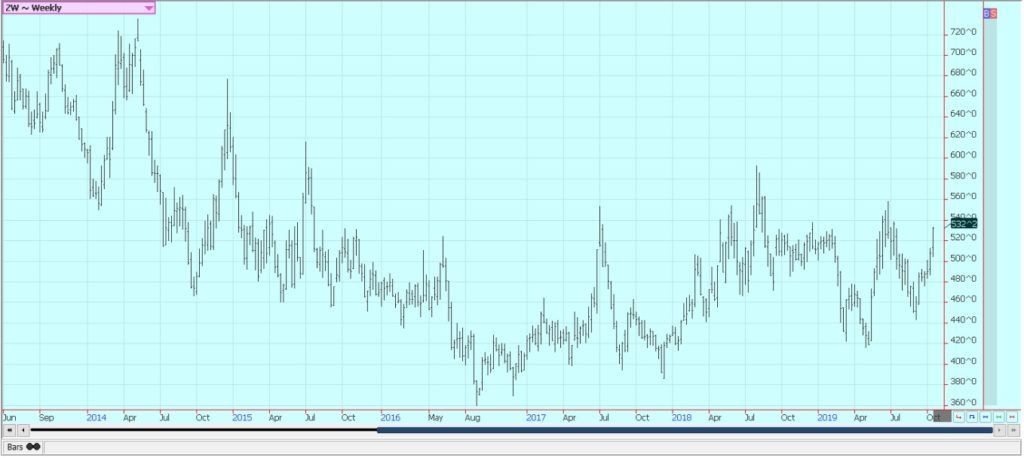Click the empty status field beside Bars tab
The height and width of the screenshot is (458, 1024).
click(531, 448)
